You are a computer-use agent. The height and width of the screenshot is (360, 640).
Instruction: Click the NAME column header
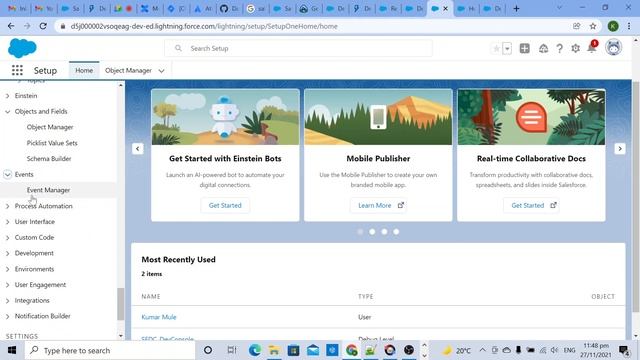click(x=151, y=297)
